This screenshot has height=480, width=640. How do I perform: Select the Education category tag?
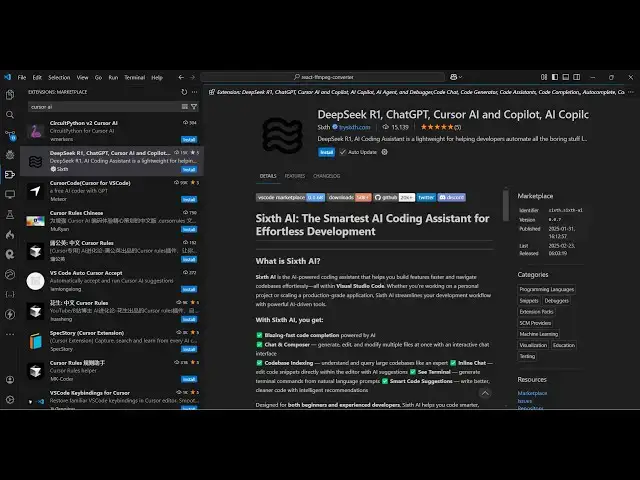point(564,345)
